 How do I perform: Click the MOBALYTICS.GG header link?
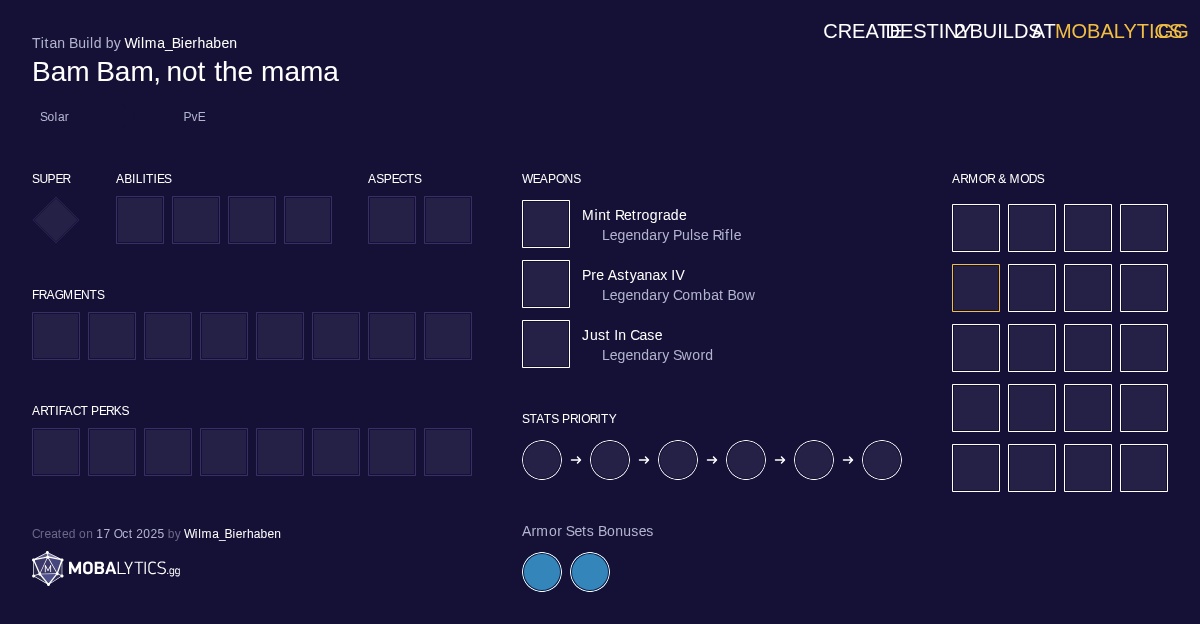pos(1120,31)
